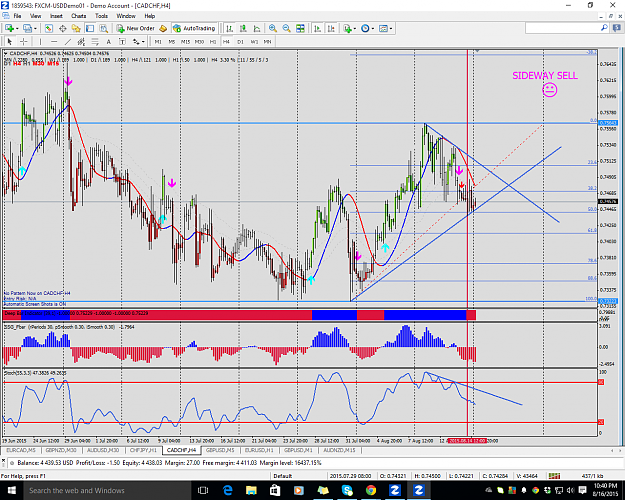Image resolution: width=625 pixels, height=500 pixels.
Task: Open the Tools menu
Action: 101,16
